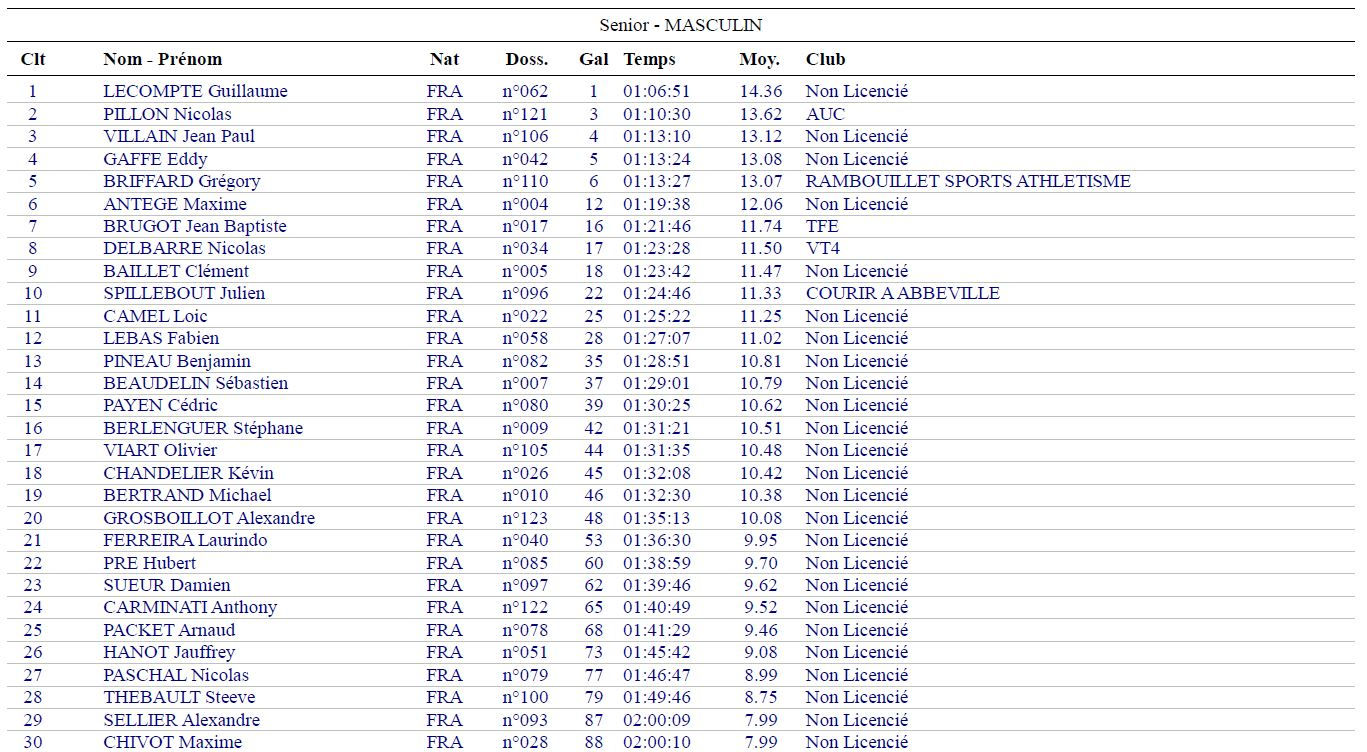
Task: Click the time 01:06:51
Action: click(657, 91)
